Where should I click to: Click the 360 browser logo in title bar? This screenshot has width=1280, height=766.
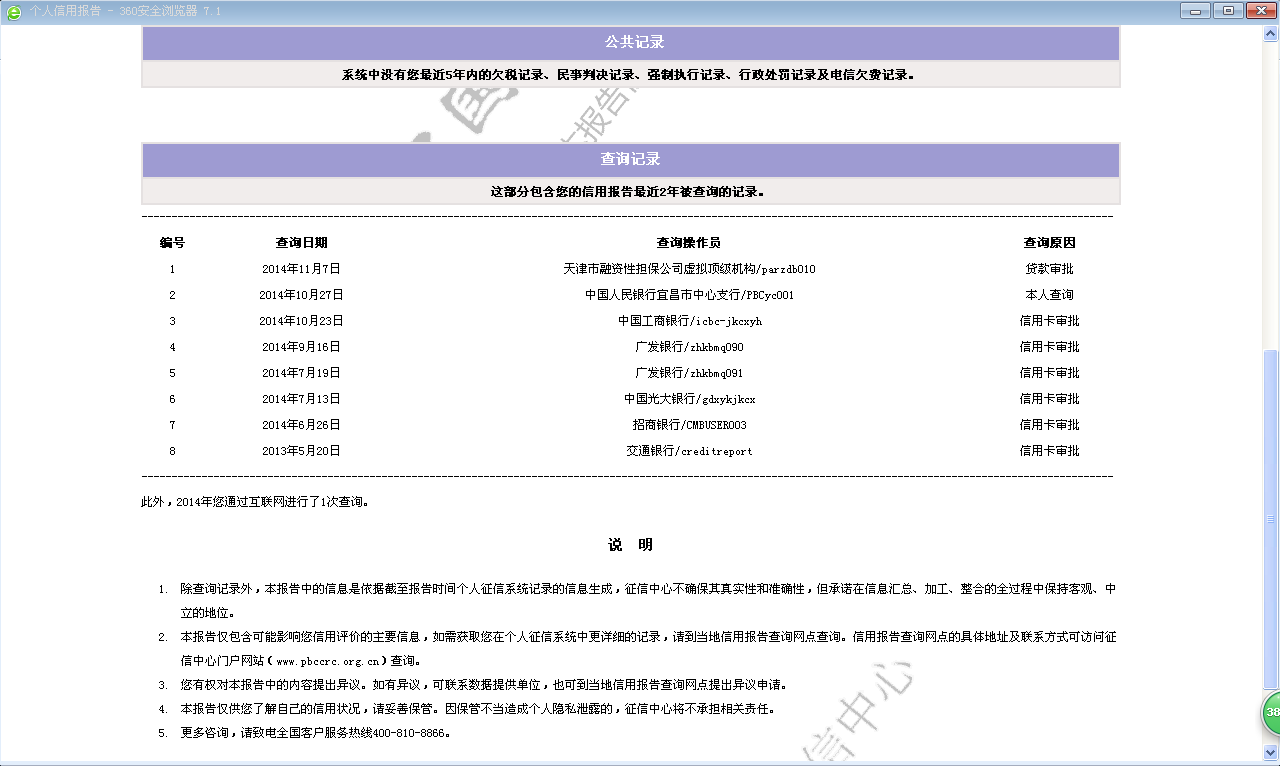(14, 12)
